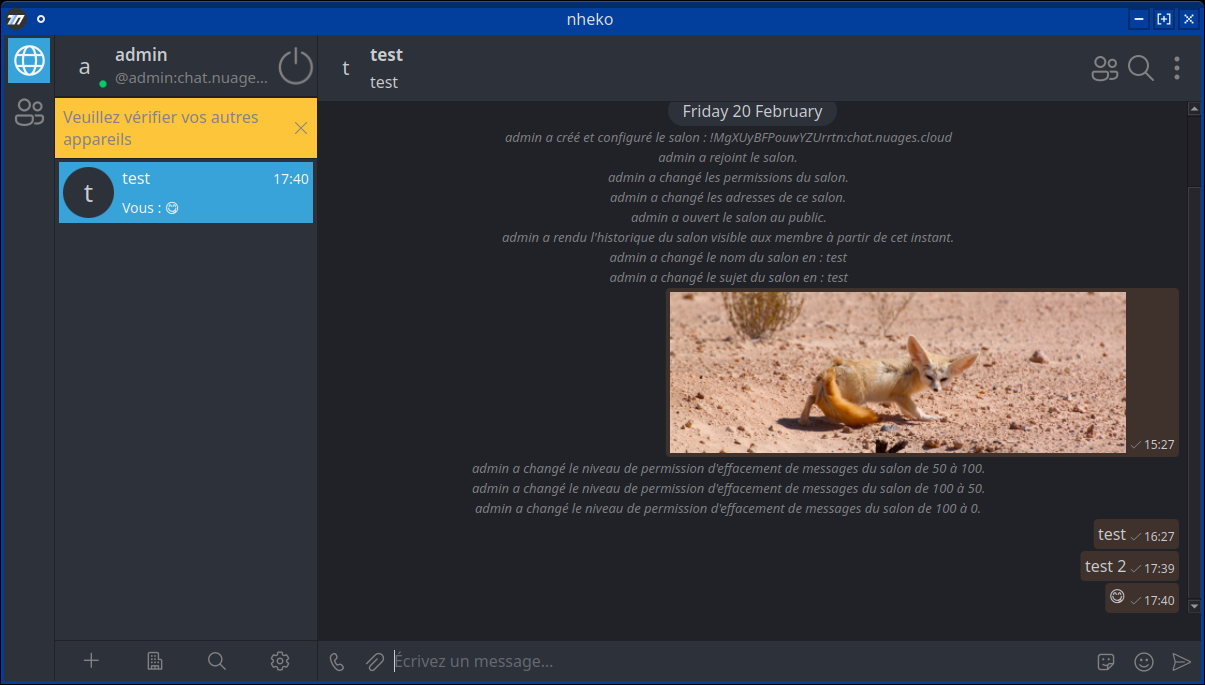Send message with paper plane icon
Image resolution: width=1205 pixels, height=685 pixels.
pyautogui.click(x=1181, y=661)
